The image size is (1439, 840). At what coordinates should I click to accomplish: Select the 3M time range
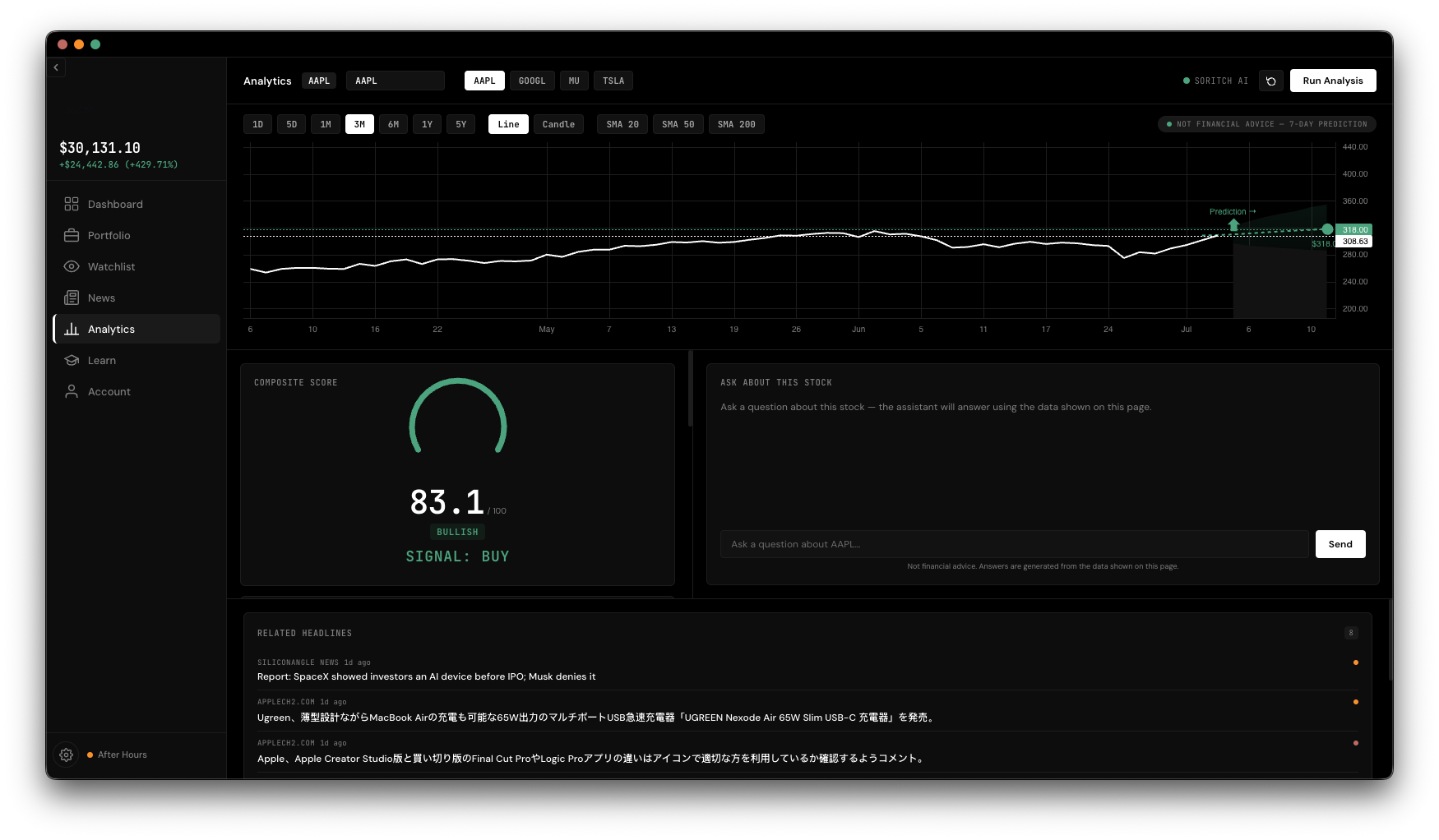359,124
